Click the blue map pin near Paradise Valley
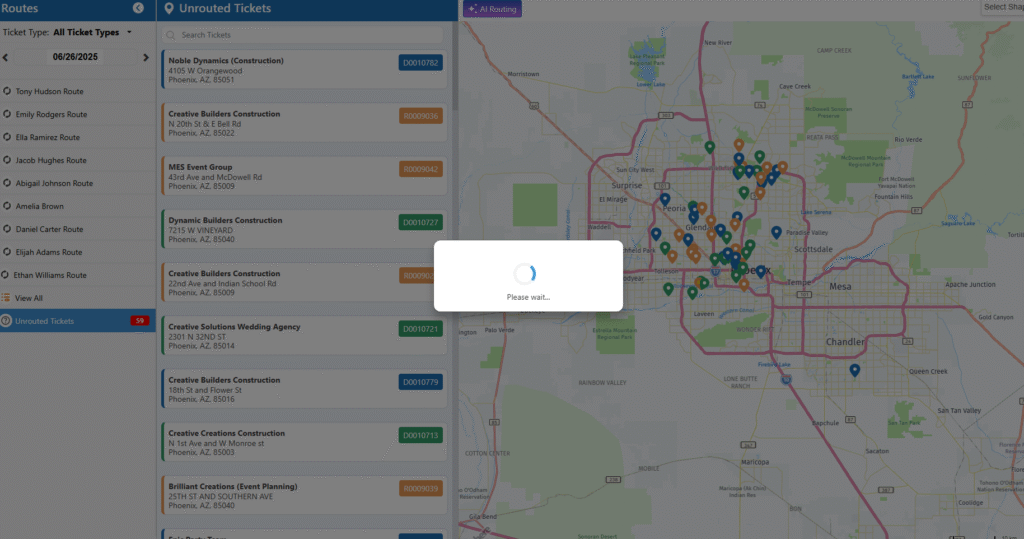This screenshot has height=539, width=1024. click(x=776, y=233)
